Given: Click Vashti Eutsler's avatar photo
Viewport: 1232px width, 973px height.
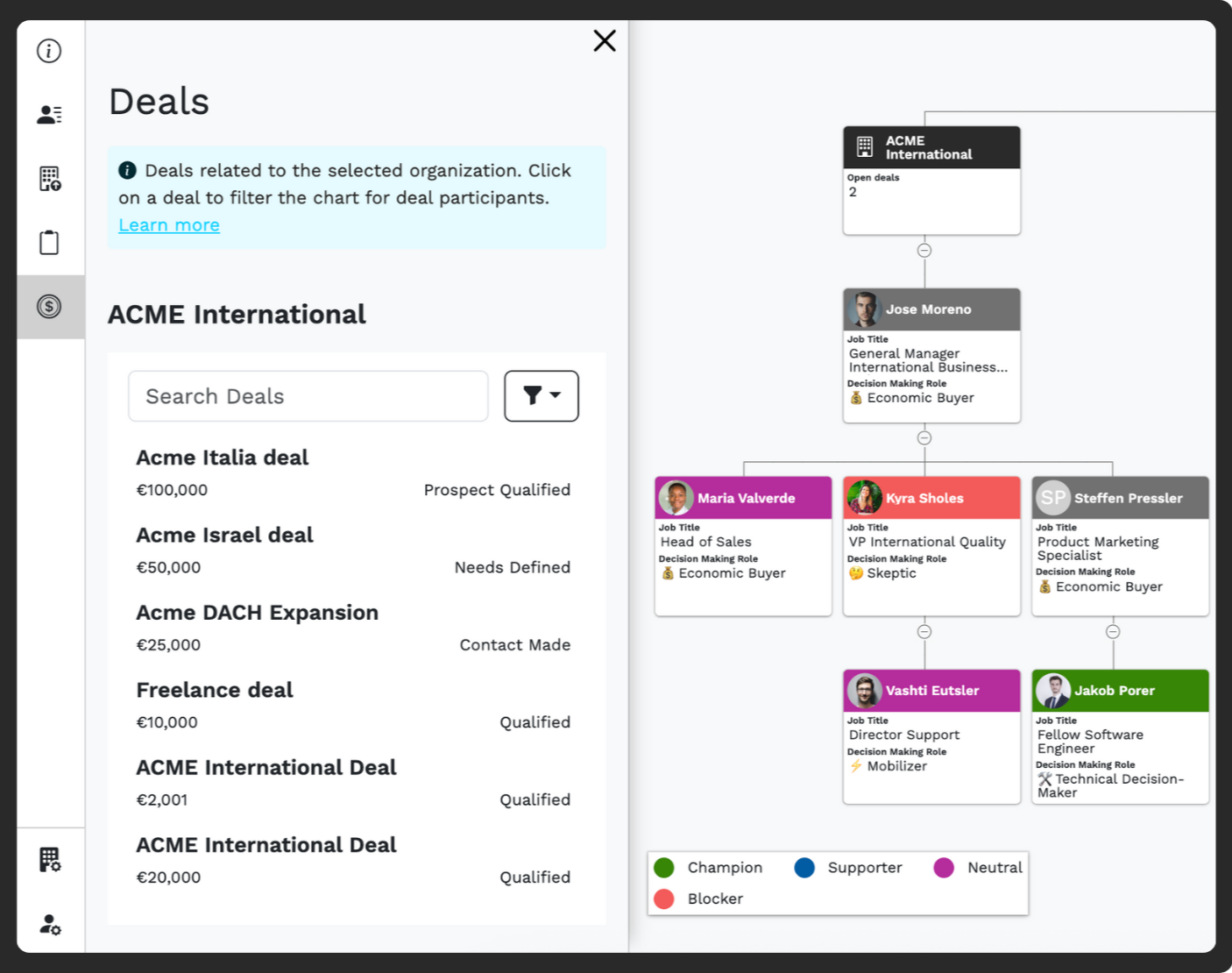Looking at the screenshot, I should click(865, 691).
